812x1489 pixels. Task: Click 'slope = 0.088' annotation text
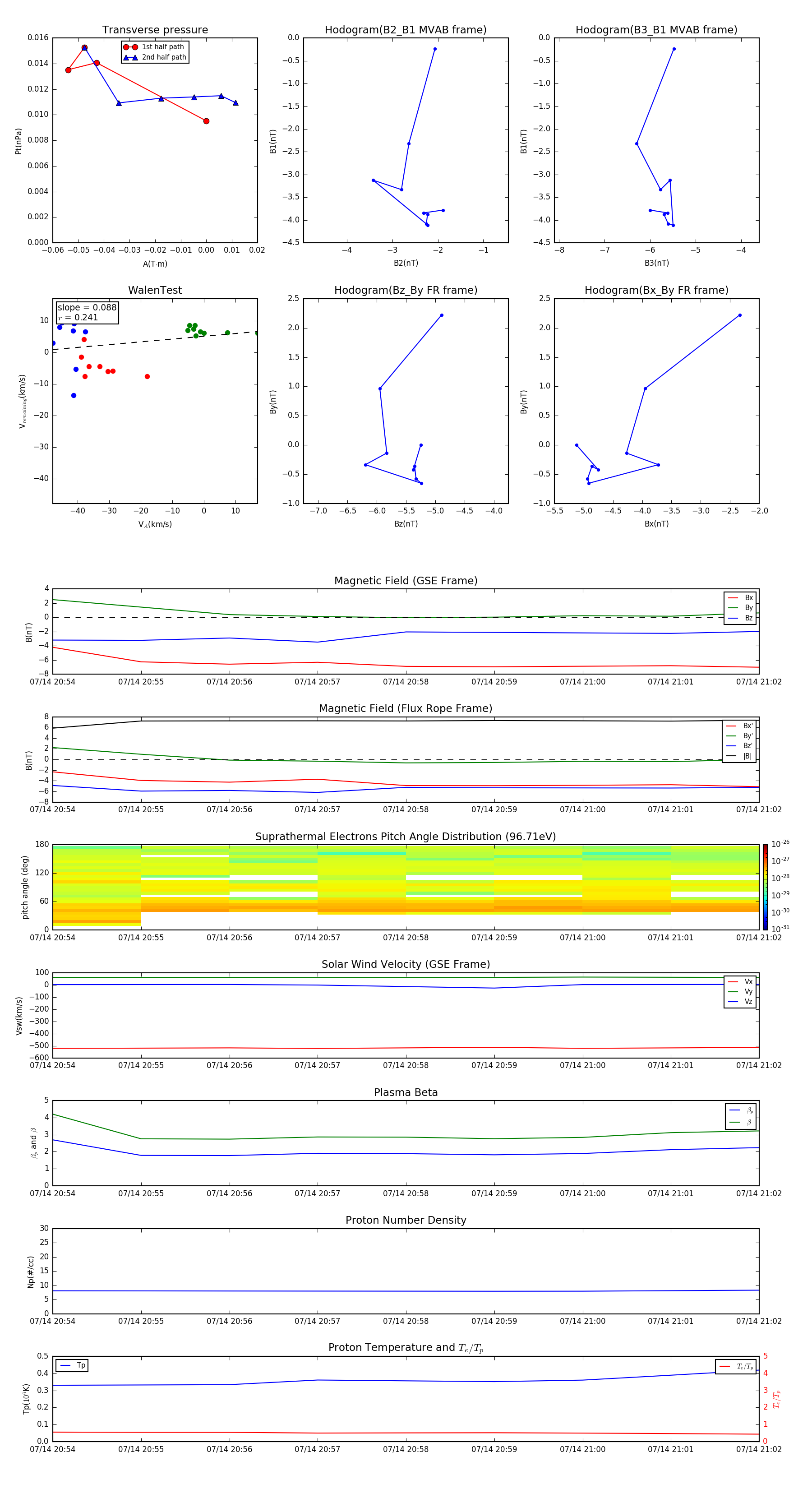87,308
